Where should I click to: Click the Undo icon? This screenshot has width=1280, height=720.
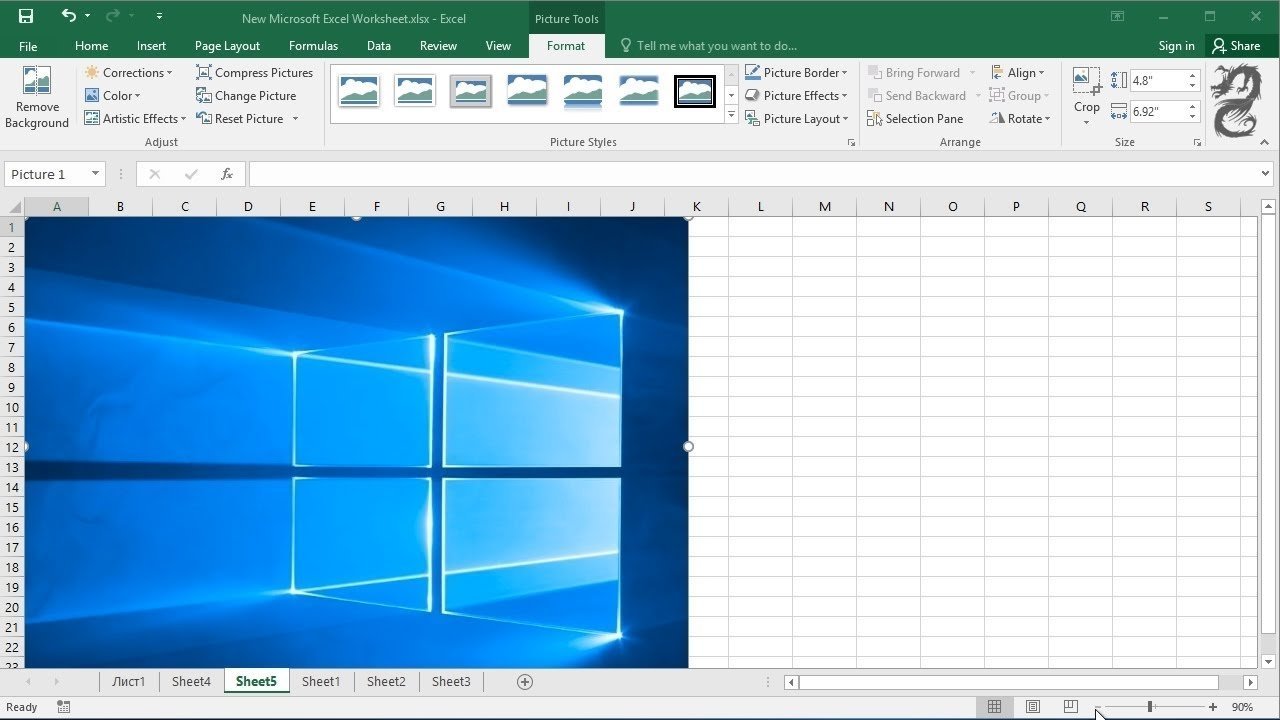click(68, 16)
